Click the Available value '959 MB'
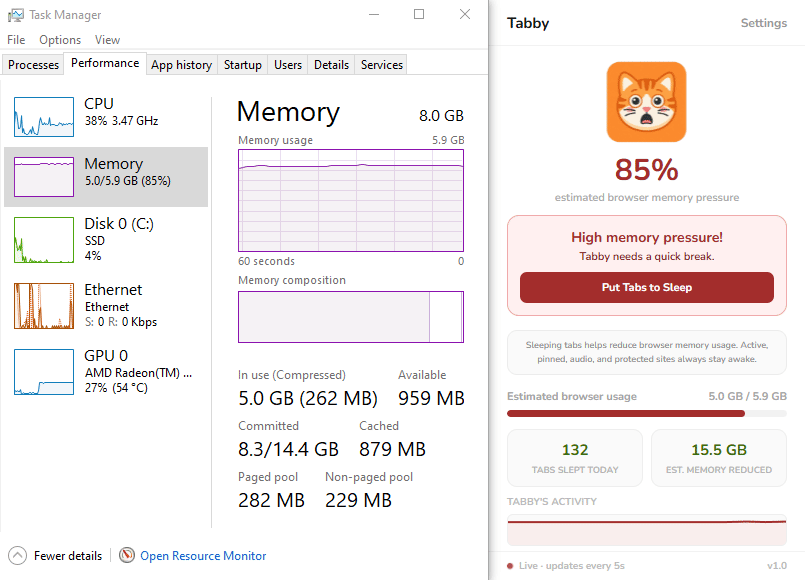Image resolution: width=805 pixels, height=580 pixels. point(431,398)
